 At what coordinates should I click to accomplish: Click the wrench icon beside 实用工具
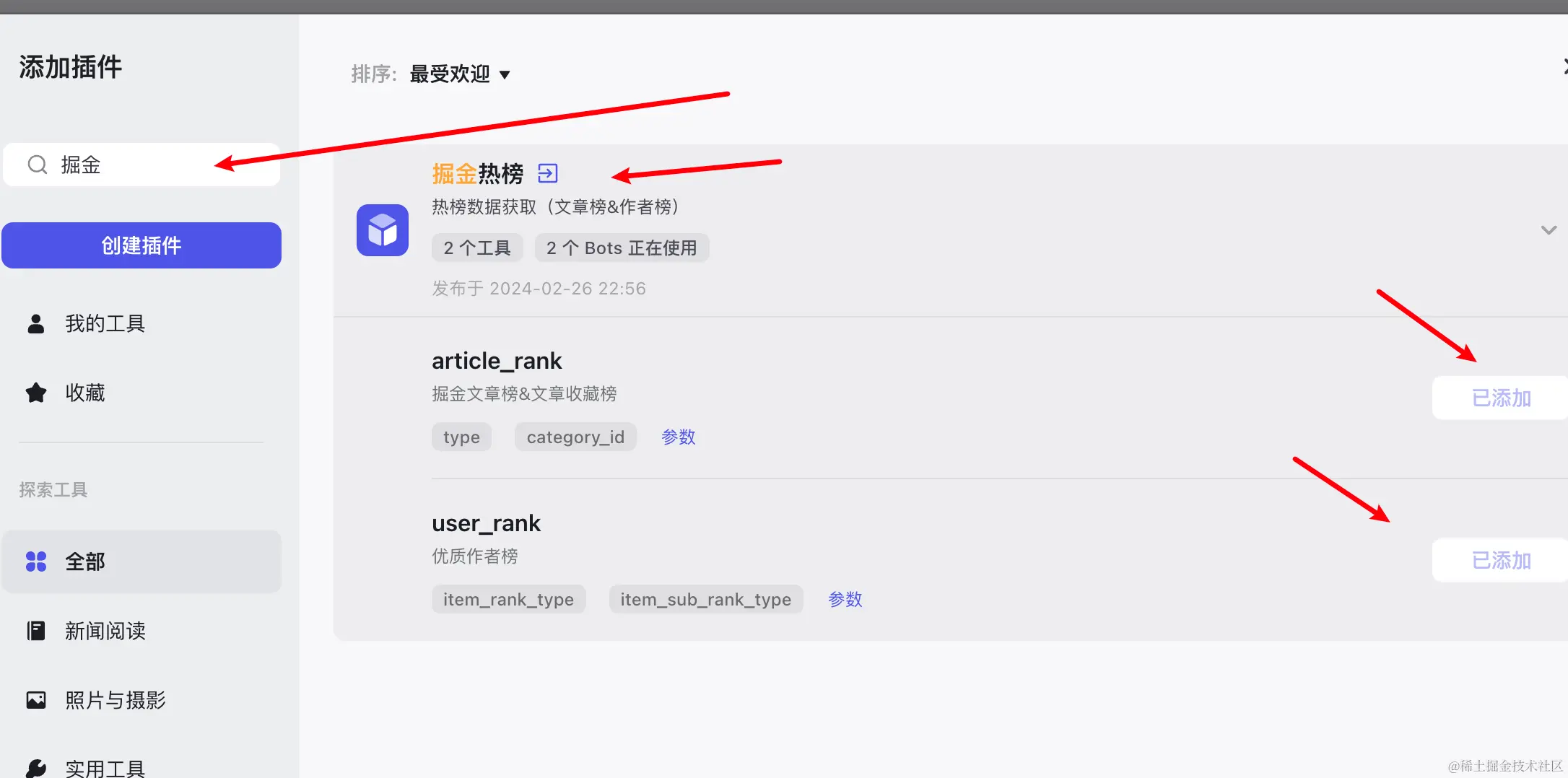tap(36, 769)
